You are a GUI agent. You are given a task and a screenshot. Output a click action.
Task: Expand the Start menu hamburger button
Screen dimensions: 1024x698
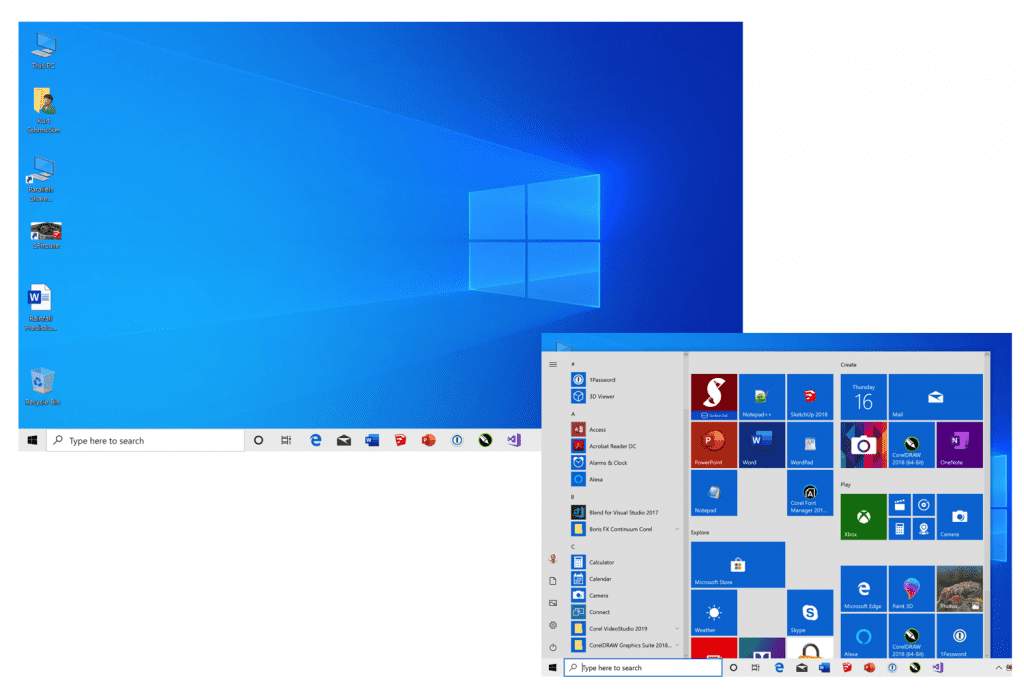point(553,364)
